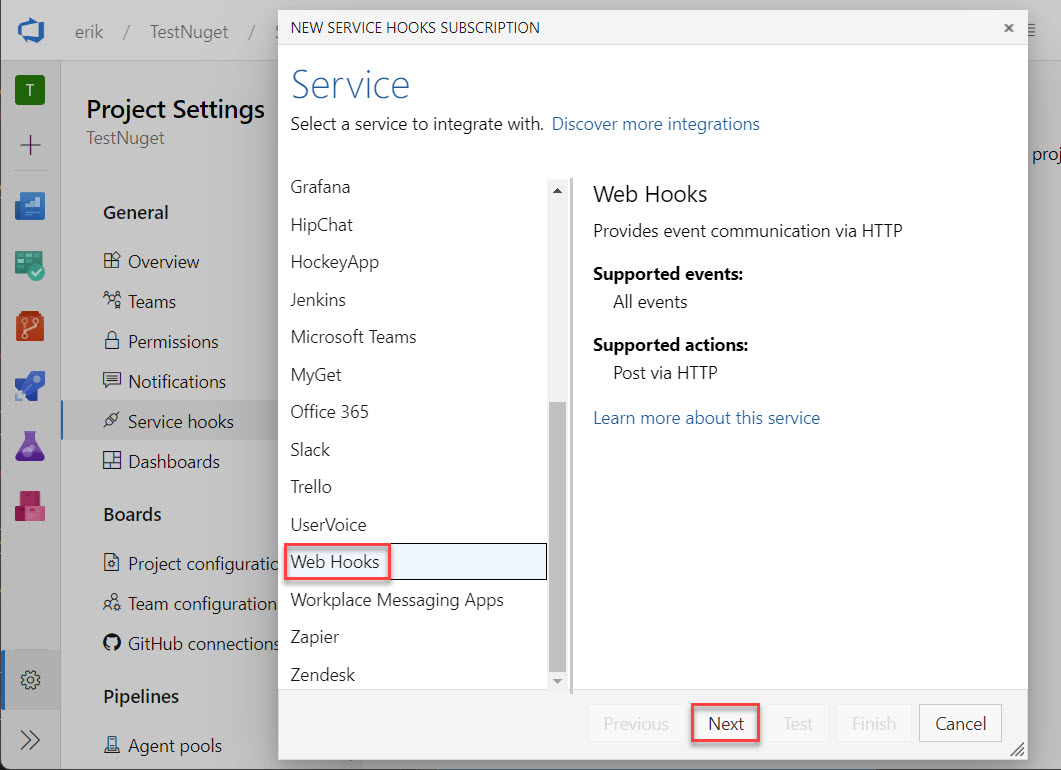Open the Discover more integrations link
The height and width of the screenshot is (770, 1061).
point(656,124)
